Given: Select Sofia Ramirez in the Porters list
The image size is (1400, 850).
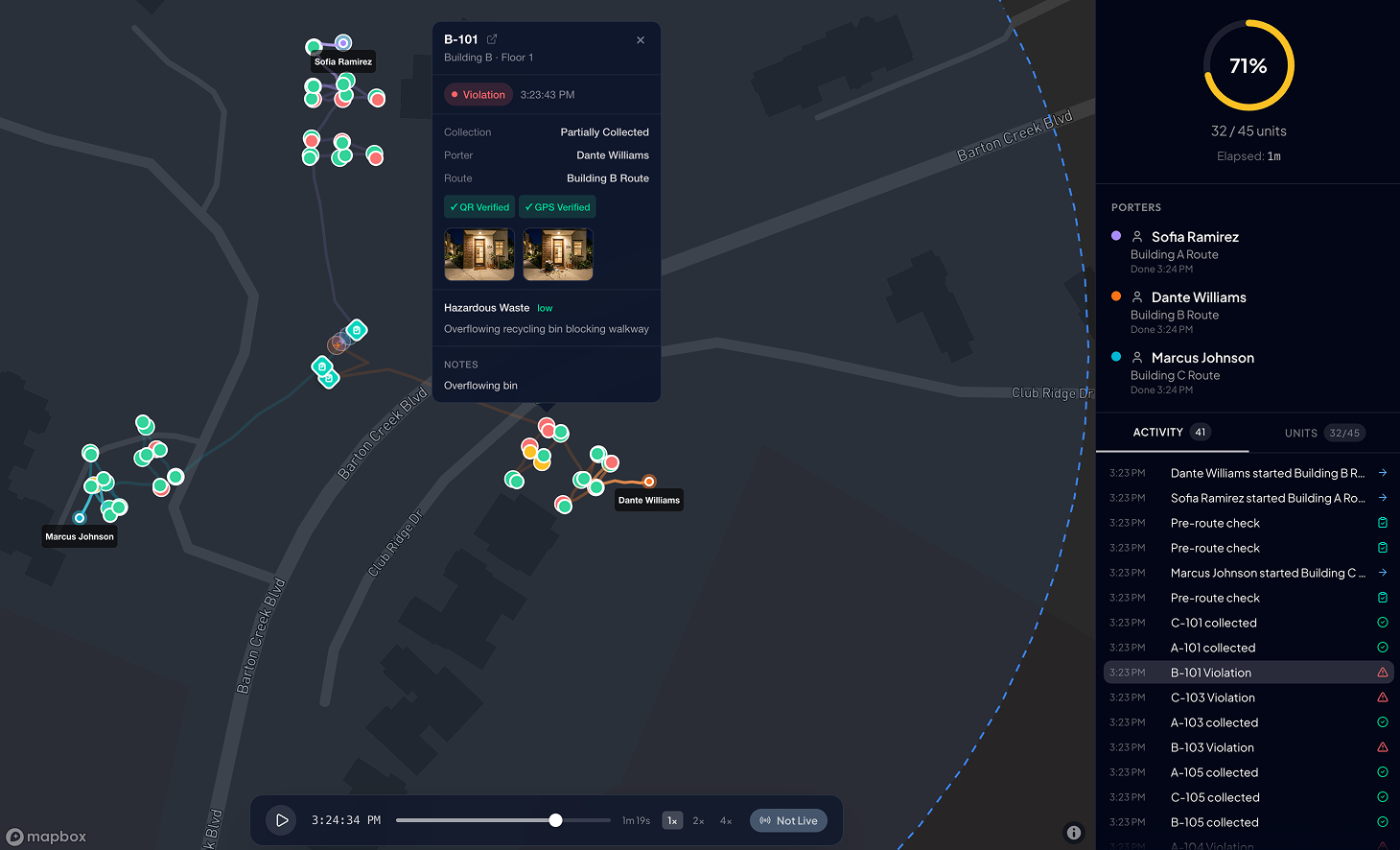Looking at the screenshot, I should [x=1195, y=236].
